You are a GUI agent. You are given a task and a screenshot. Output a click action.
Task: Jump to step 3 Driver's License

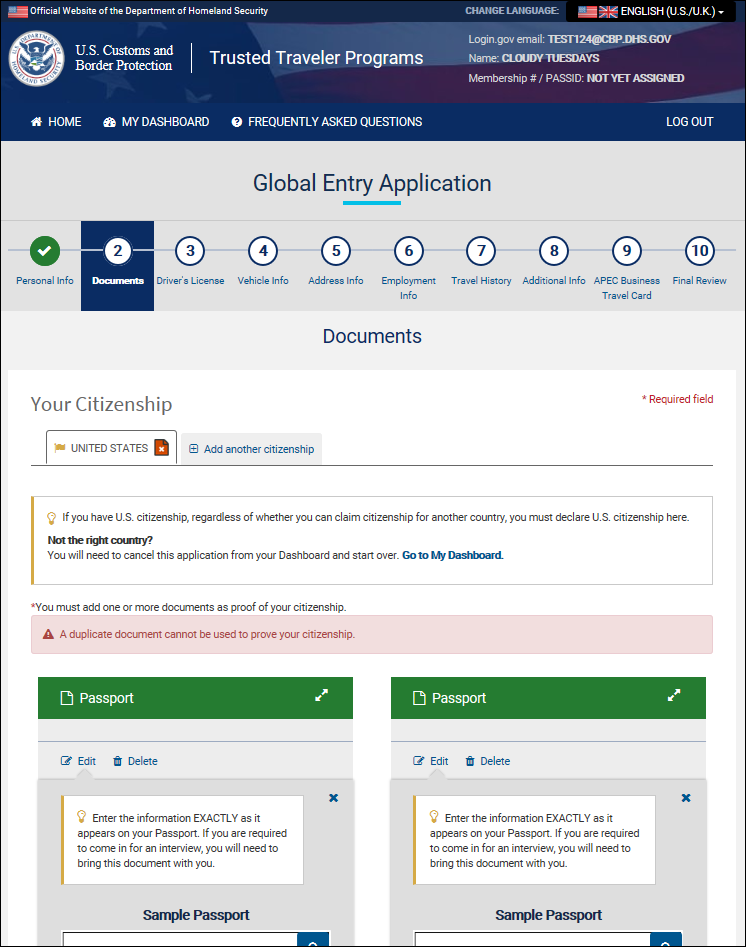tap(190, 251)
